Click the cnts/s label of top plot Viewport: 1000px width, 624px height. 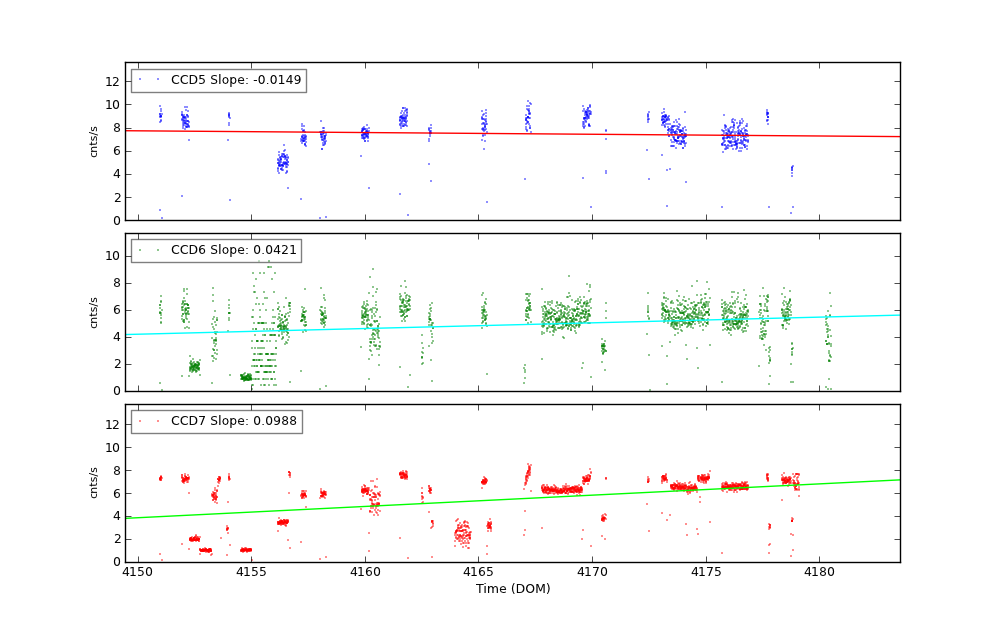coord(94,141)
